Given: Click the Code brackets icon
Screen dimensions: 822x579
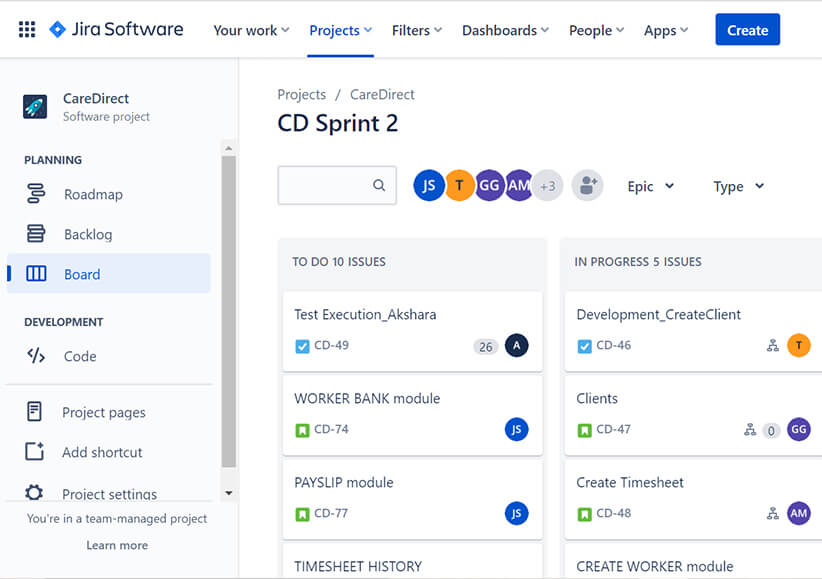Looking at the screenshot, I should (36, 356).
